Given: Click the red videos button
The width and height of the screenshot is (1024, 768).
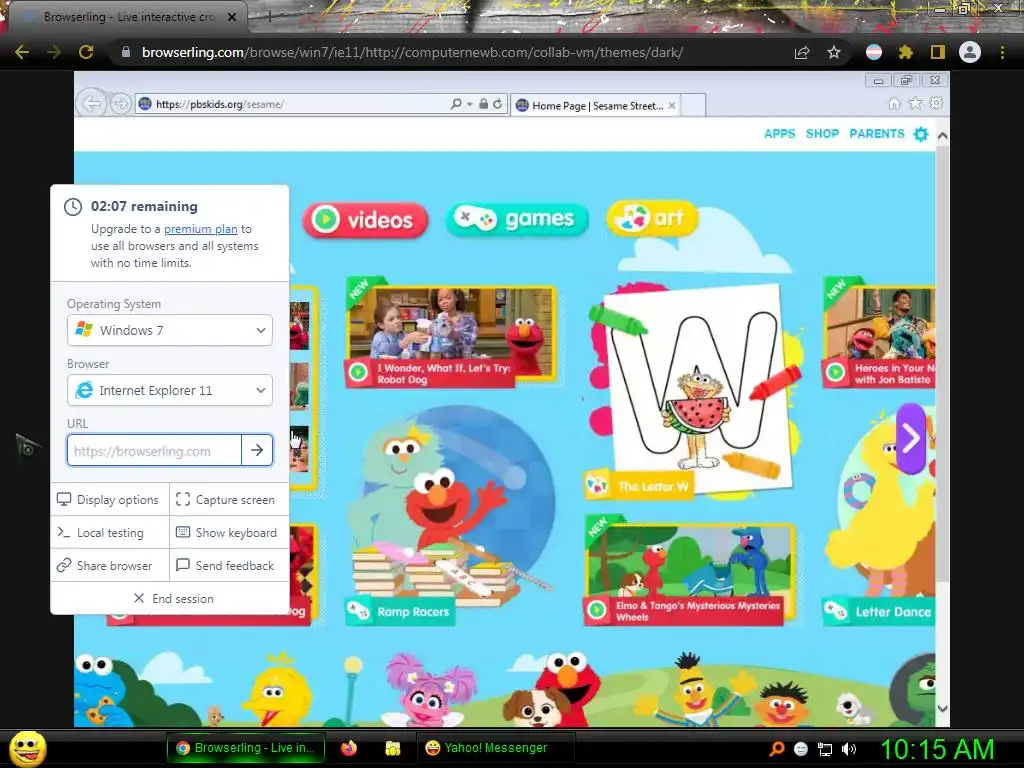Looking at the screenshot, I should coord(366,219).
